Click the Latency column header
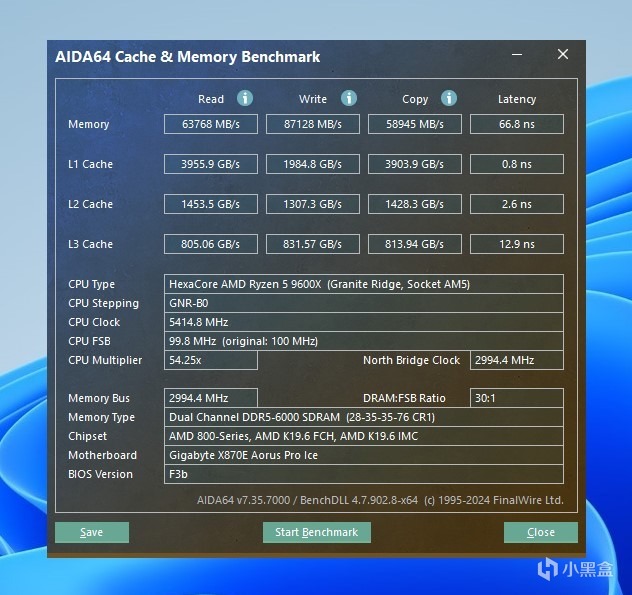The image size is (632, 595). point(517,99)
